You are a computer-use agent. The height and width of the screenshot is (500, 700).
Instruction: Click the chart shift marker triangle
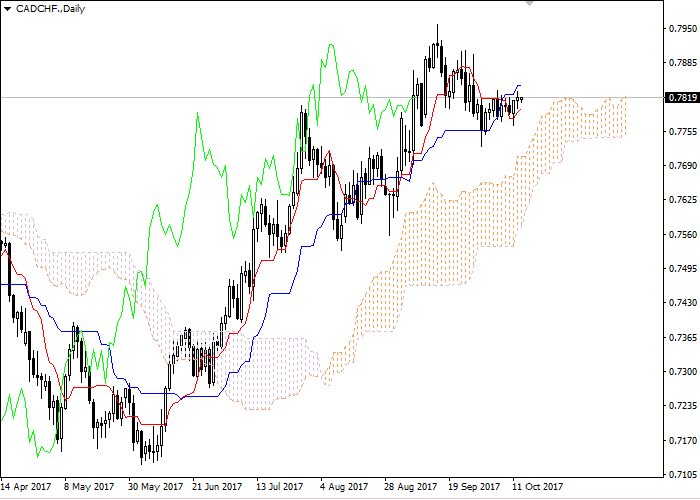(529, 3)
